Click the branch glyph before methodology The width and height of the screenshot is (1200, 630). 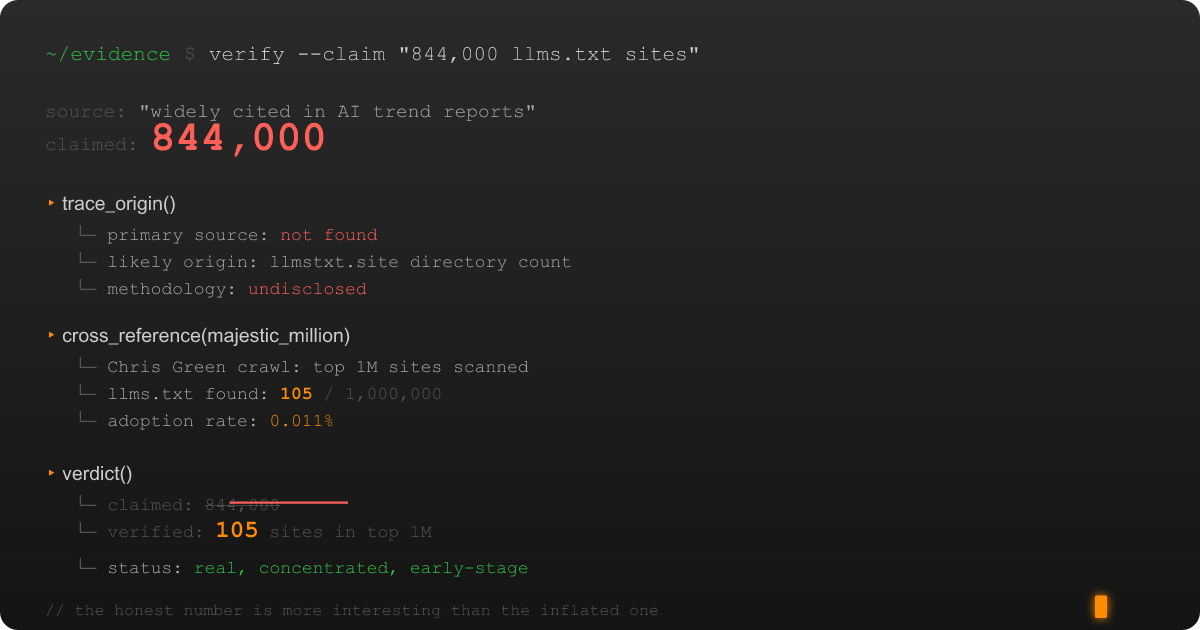pyautogui.click(x=87, y=289)
